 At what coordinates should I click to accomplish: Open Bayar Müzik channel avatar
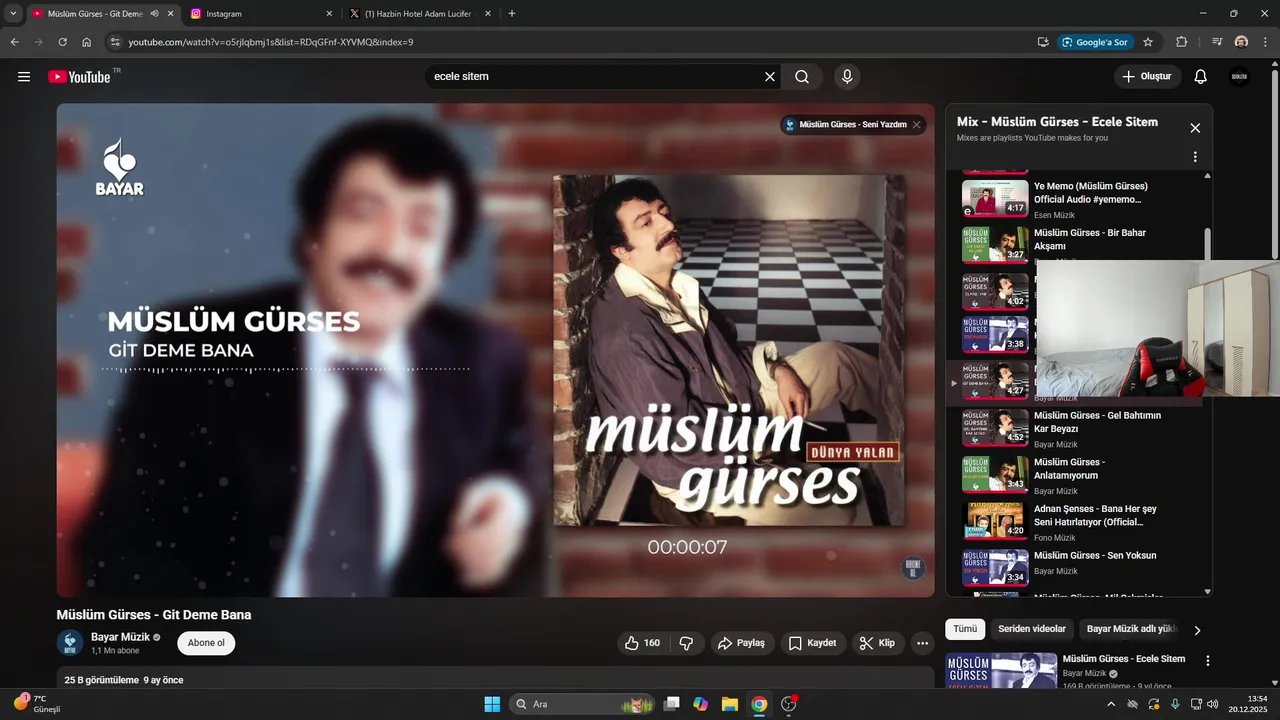coord(70,643)
